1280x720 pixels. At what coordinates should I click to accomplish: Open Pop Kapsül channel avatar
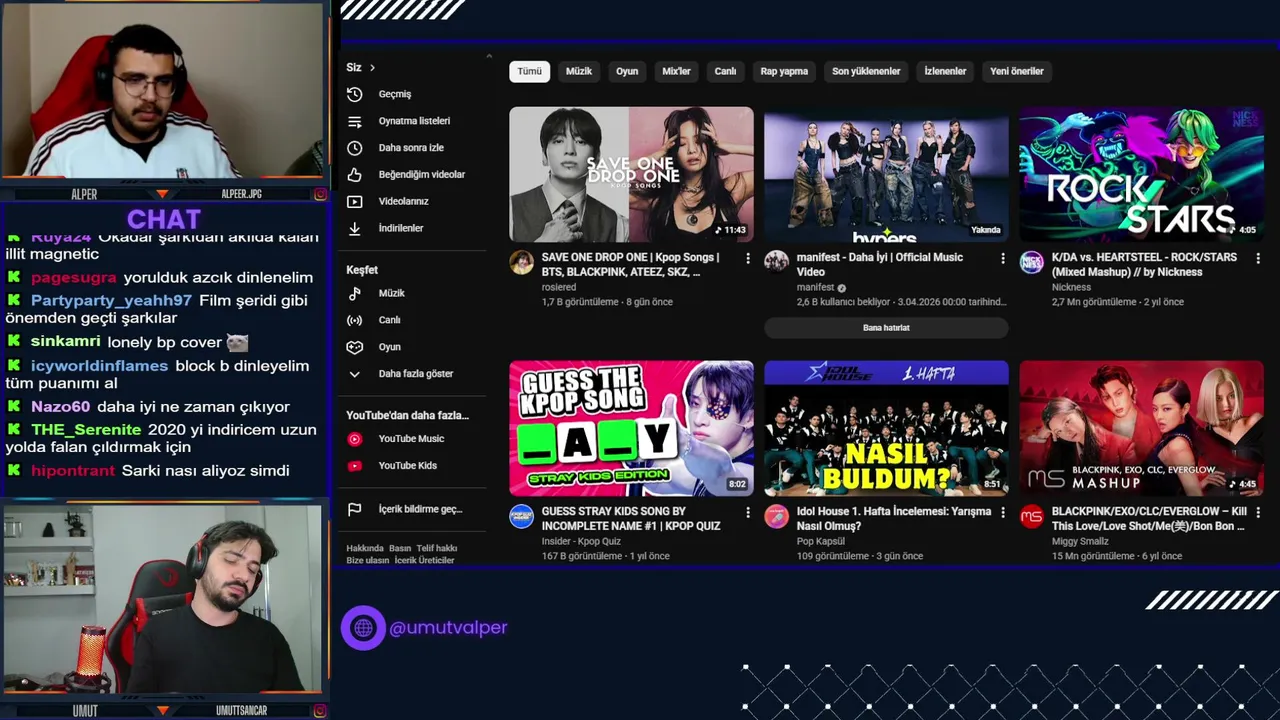pyautogui.click(x=776, y=516)
